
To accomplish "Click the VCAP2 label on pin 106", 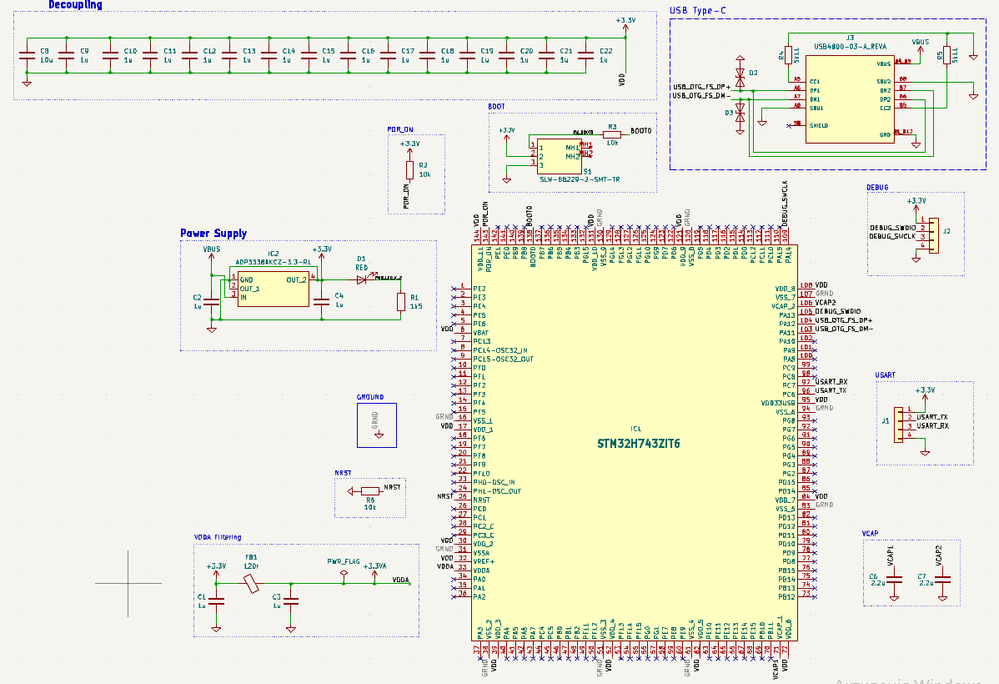I will (x=825, y=303).
